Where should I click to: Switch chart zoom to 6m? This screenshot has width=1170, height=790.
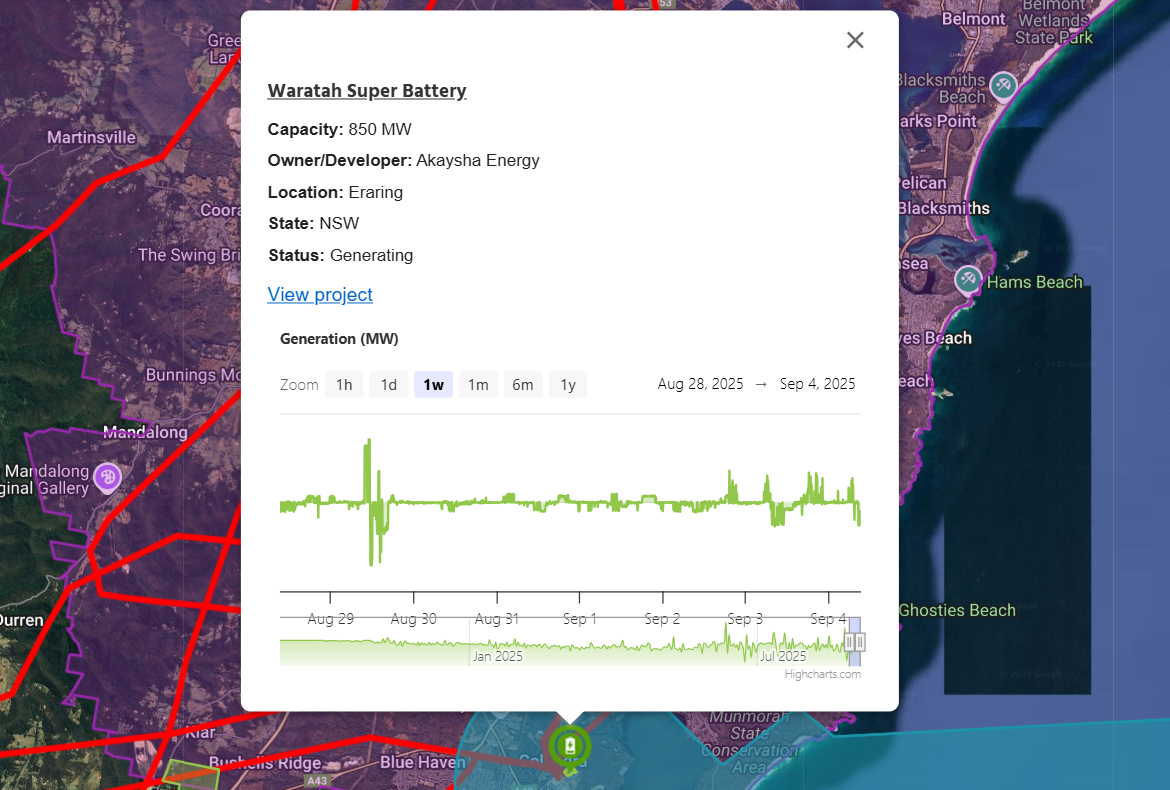point(523,385)
